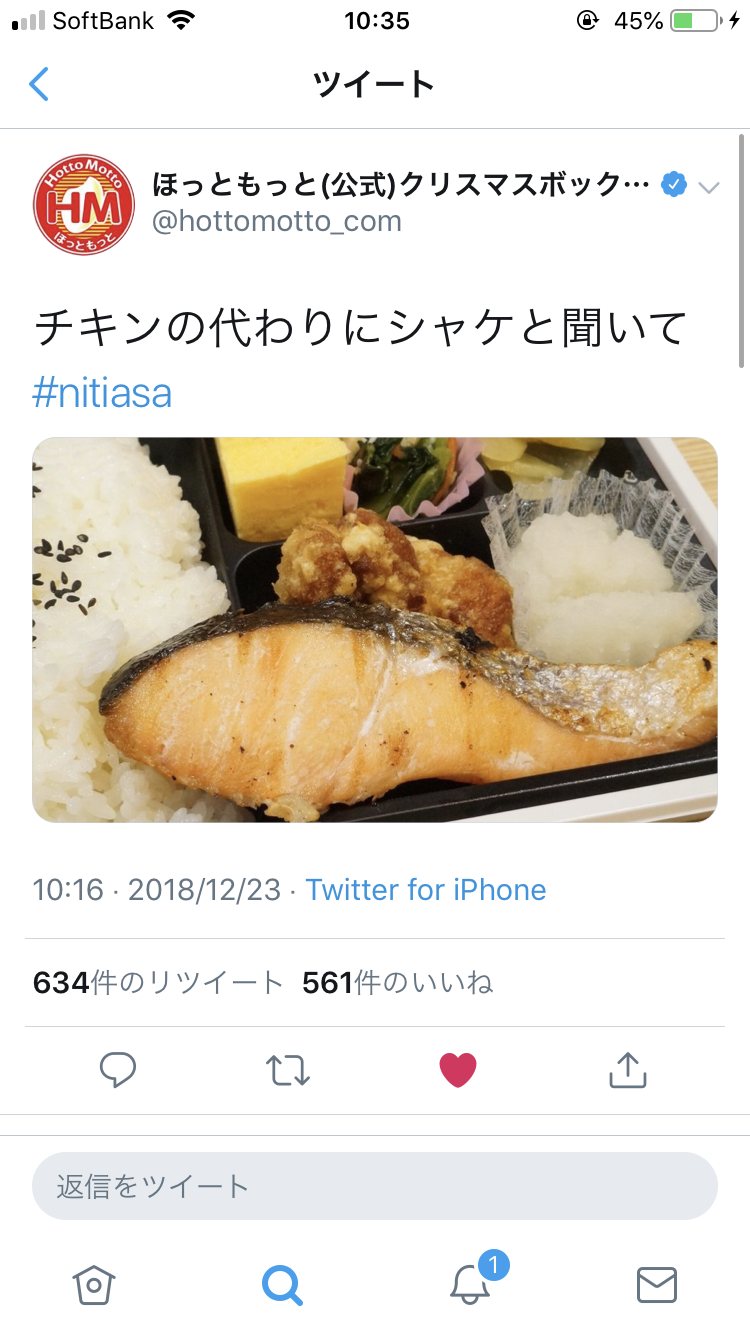
Task: Unlike the tweet via red heart
Action: 458,1070
